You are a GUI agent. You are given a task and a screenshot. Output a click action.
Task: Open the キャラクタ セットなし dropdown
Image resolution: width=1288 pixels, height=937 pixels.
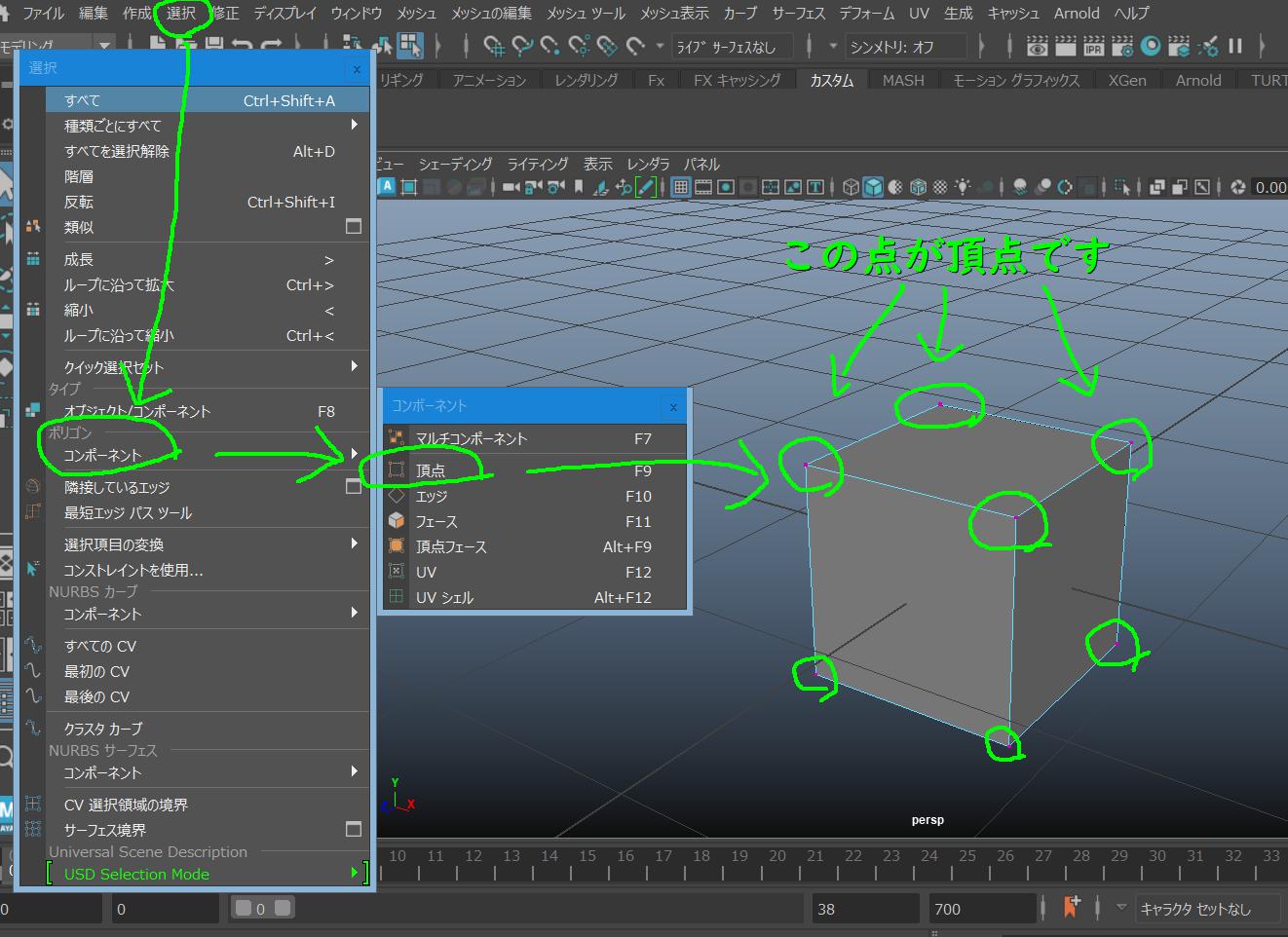[x=1207, y=908]
